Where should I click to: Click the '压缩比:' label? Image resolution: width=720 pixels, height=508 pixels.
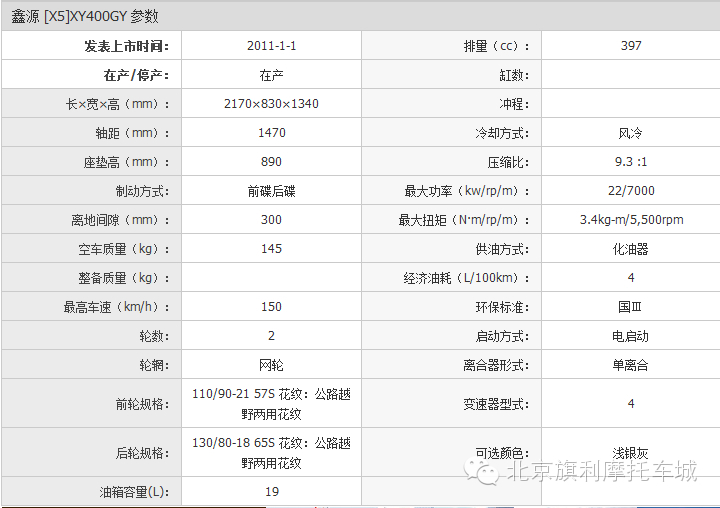[508, 162]
